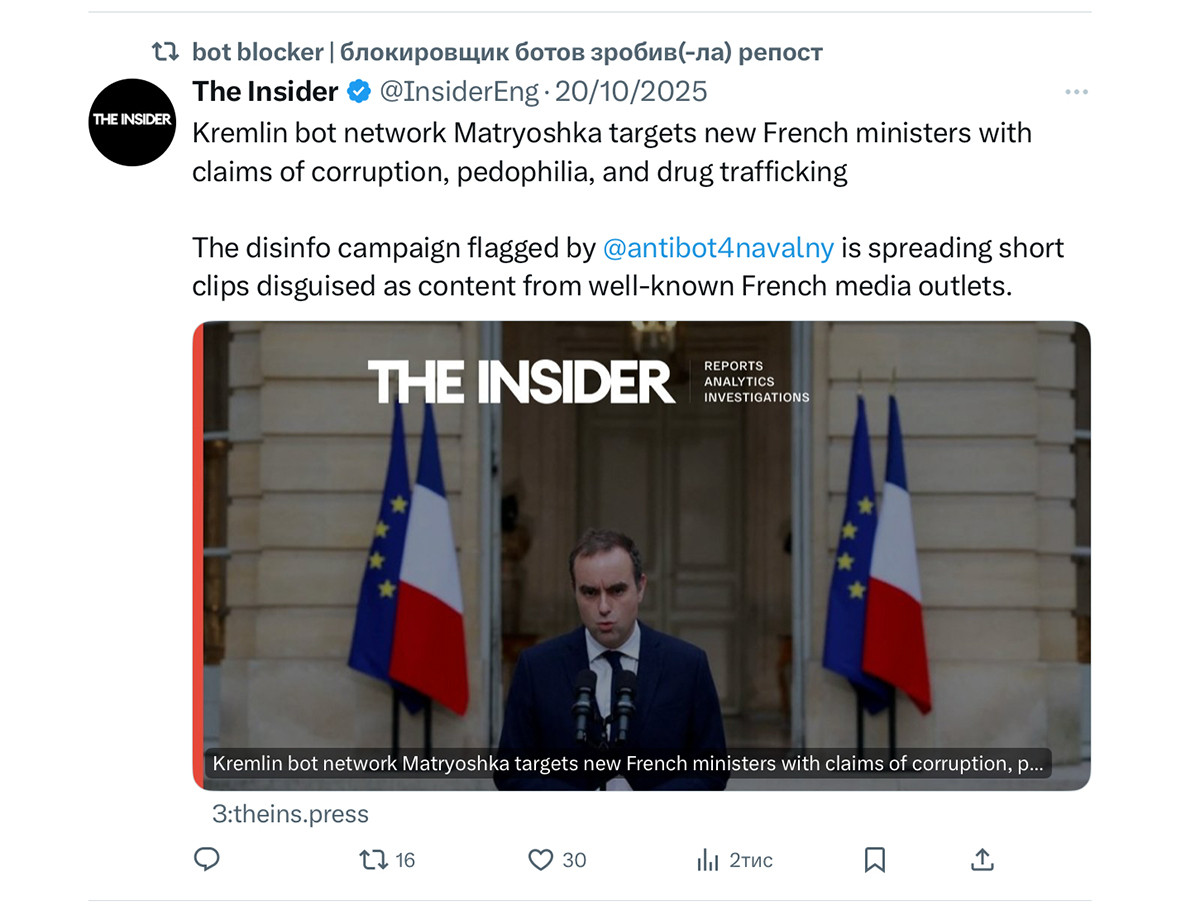
Task: Bookmark this tweet from The Insider
Action: 874,859
